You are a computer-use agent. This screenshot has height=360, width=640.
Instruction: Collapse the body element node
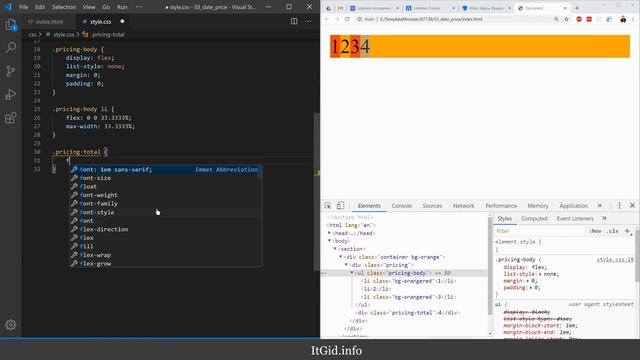click(329, 241)
